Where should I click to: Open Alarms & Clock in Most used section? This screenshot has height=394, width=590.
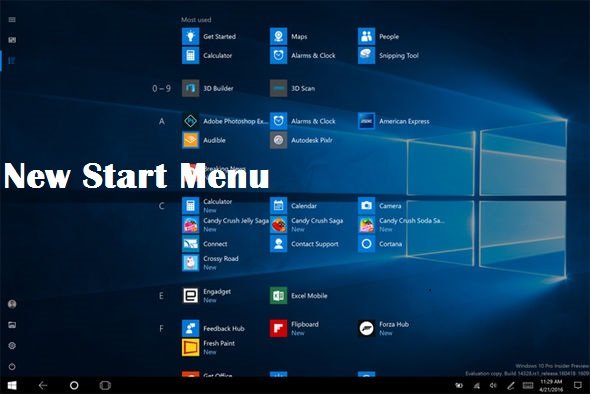(303, 55)
